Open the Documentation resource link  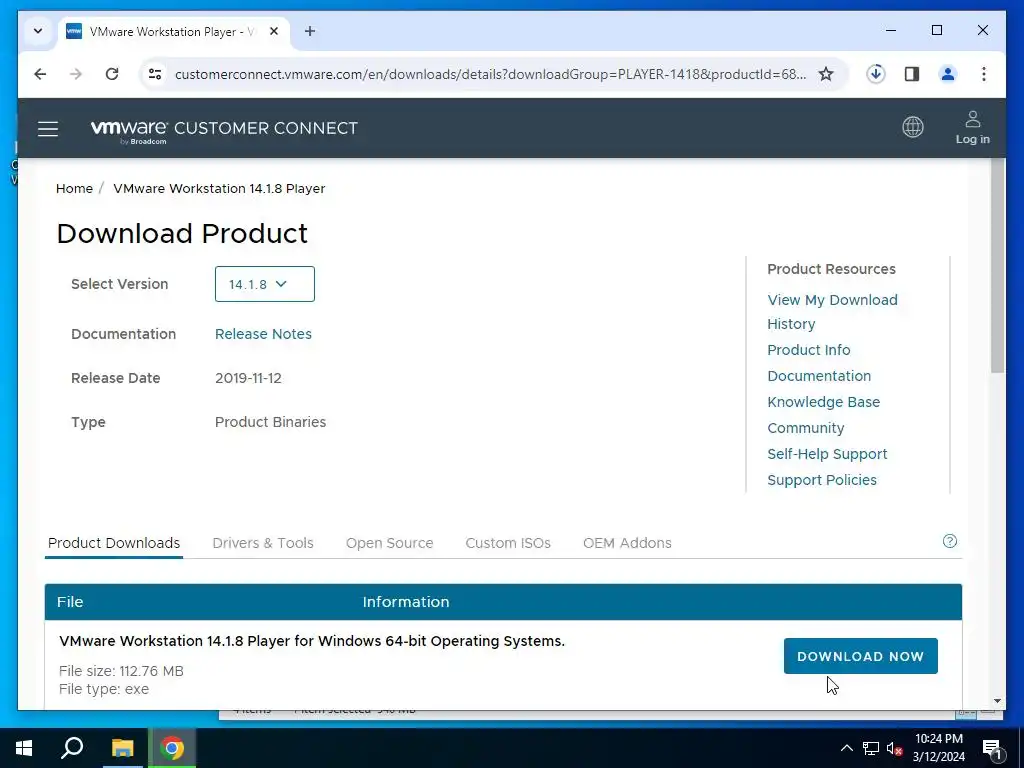[819, 376]
